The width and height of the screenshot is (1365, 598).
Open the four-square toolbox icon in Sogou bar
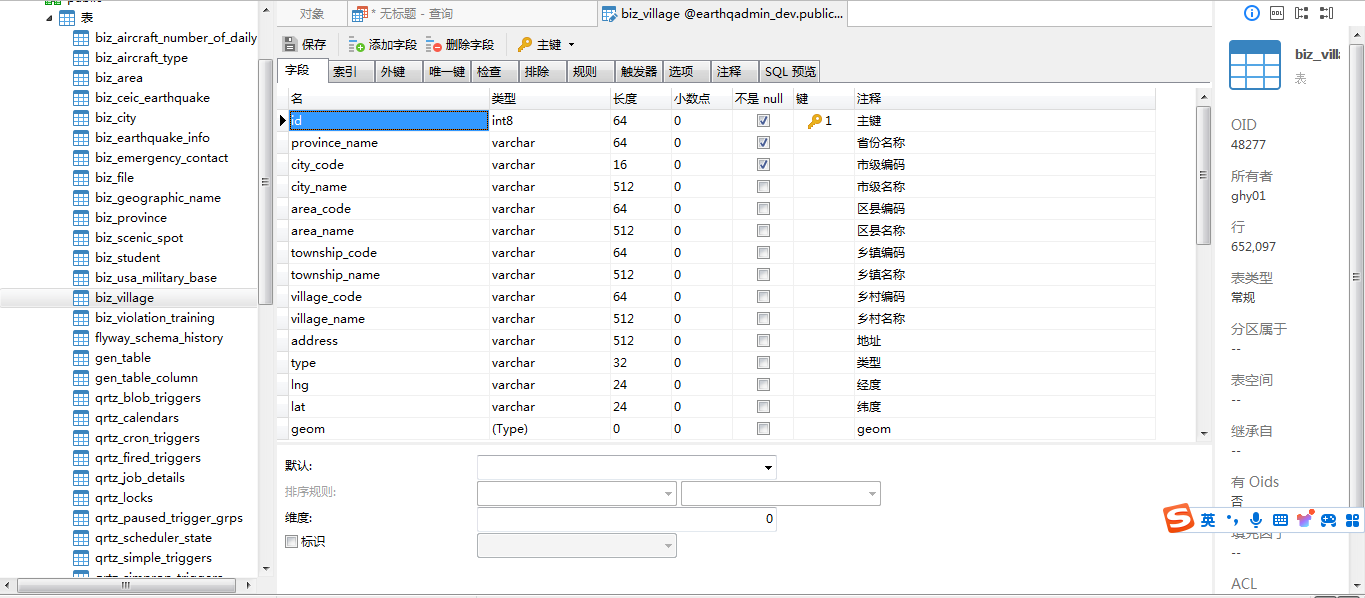click(x=1353, y=520)
